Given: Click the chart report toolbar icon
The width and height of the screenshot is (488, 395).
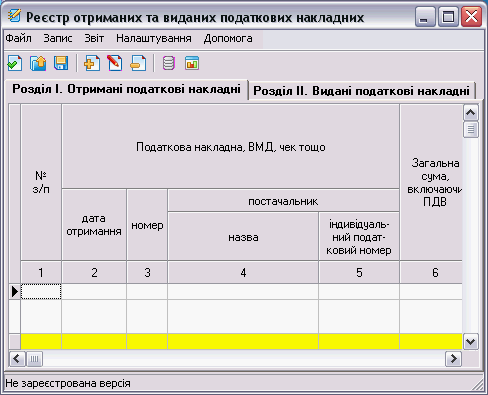Looking at the screenshot, I should 192,63.
